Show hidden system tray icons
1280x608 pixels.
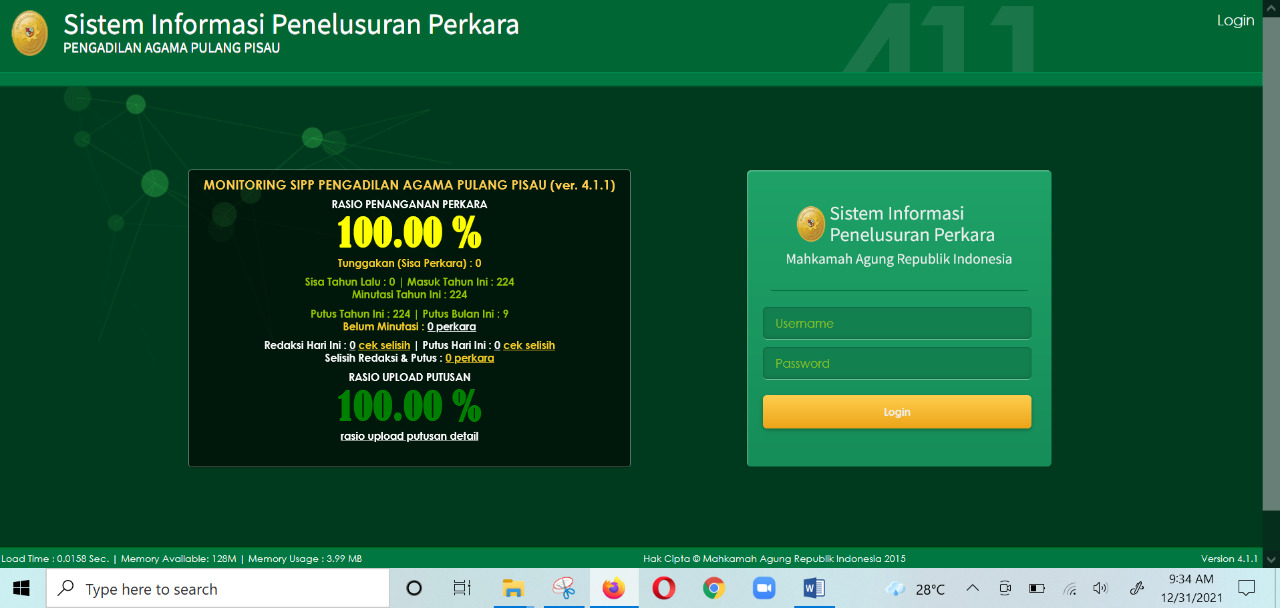[x=972, y=588]
